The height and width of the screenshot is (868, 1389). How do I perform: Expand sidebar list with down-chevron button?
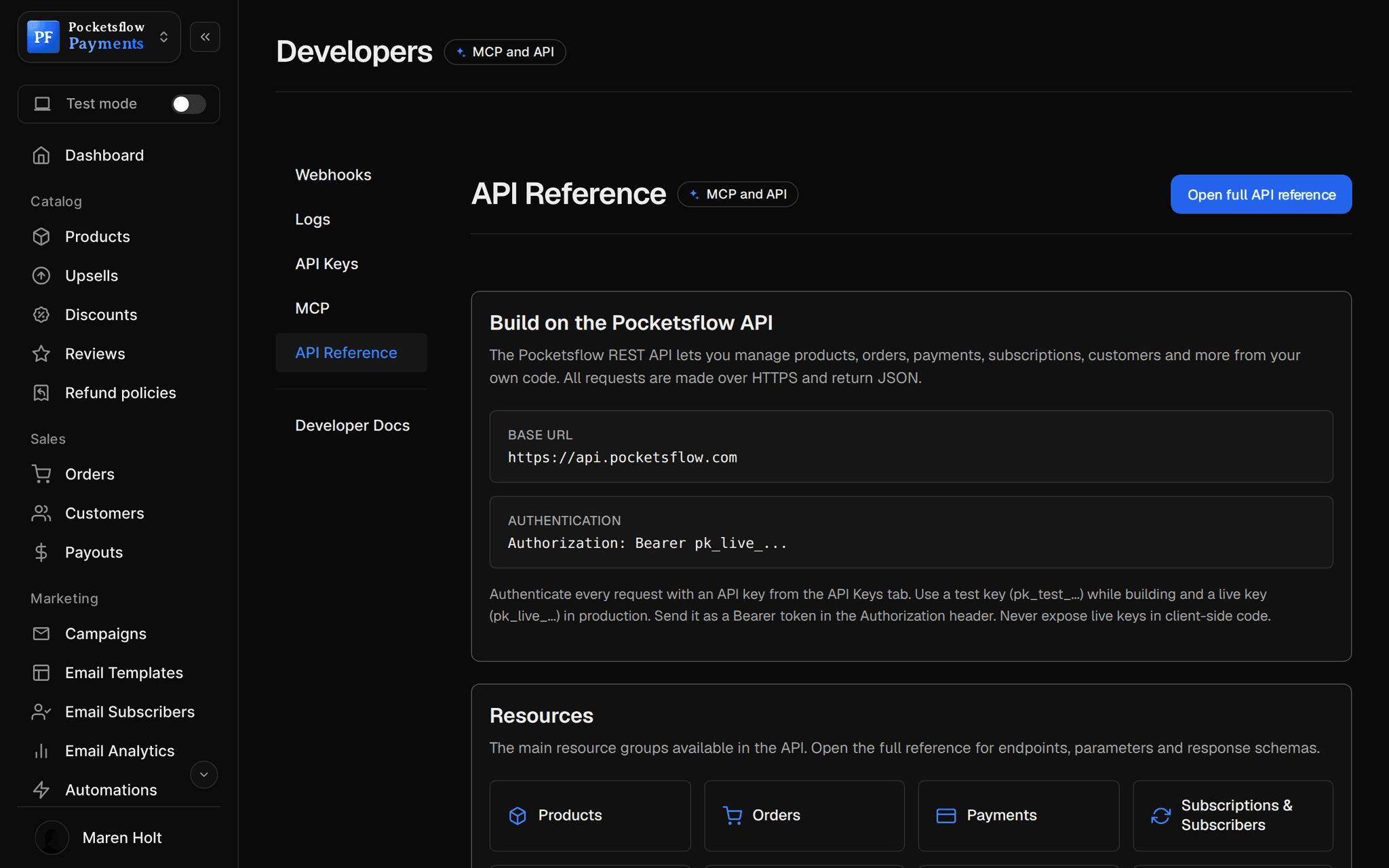click(203, 774)
